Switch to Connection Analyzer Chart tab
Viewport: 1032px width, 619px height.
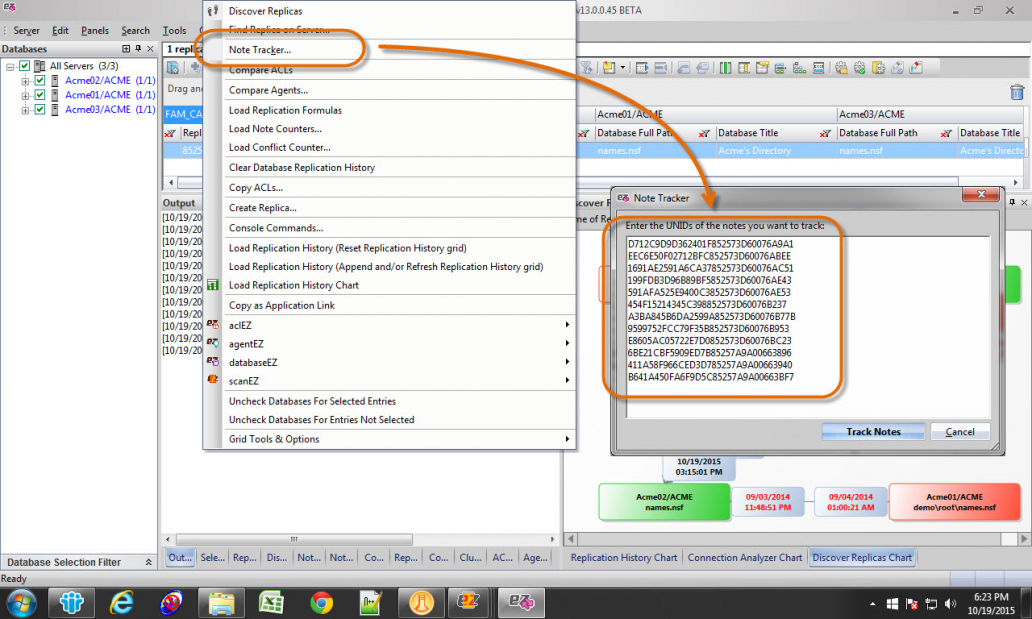(x=744, y=557)
